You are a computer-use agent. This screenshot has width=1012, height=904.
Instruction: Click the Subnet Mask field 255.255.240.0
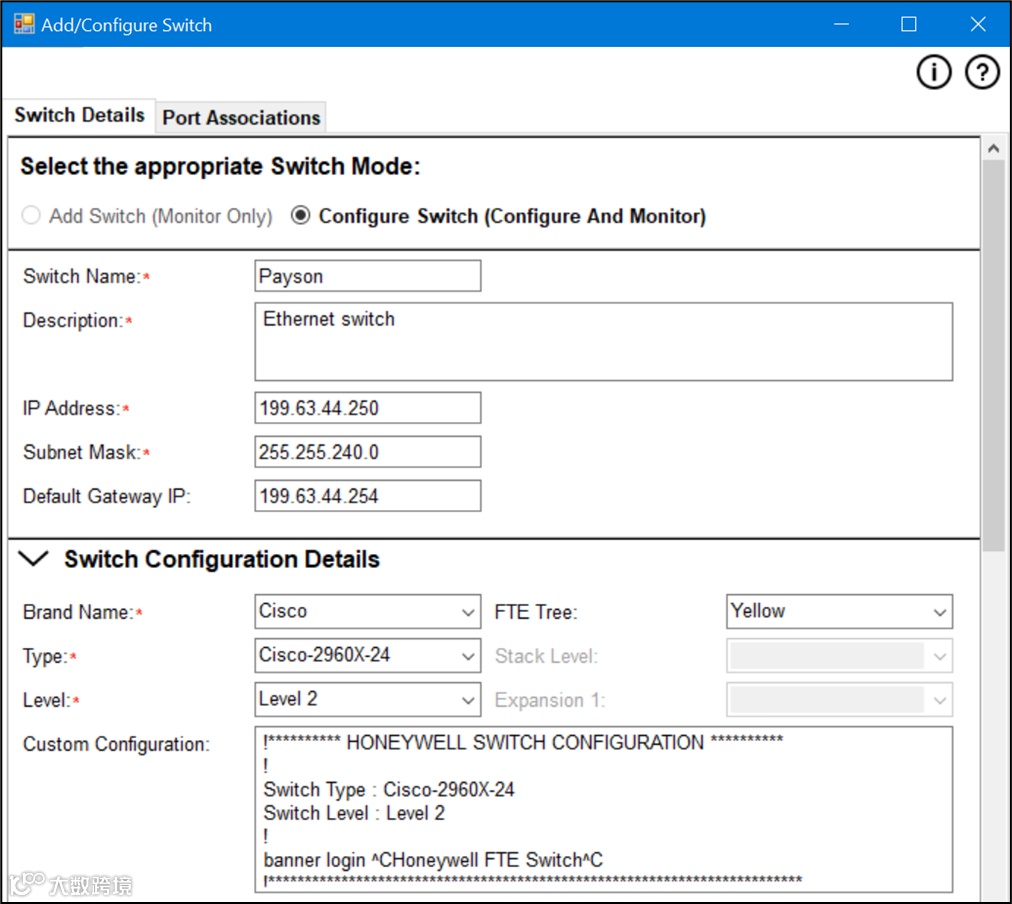367,452
